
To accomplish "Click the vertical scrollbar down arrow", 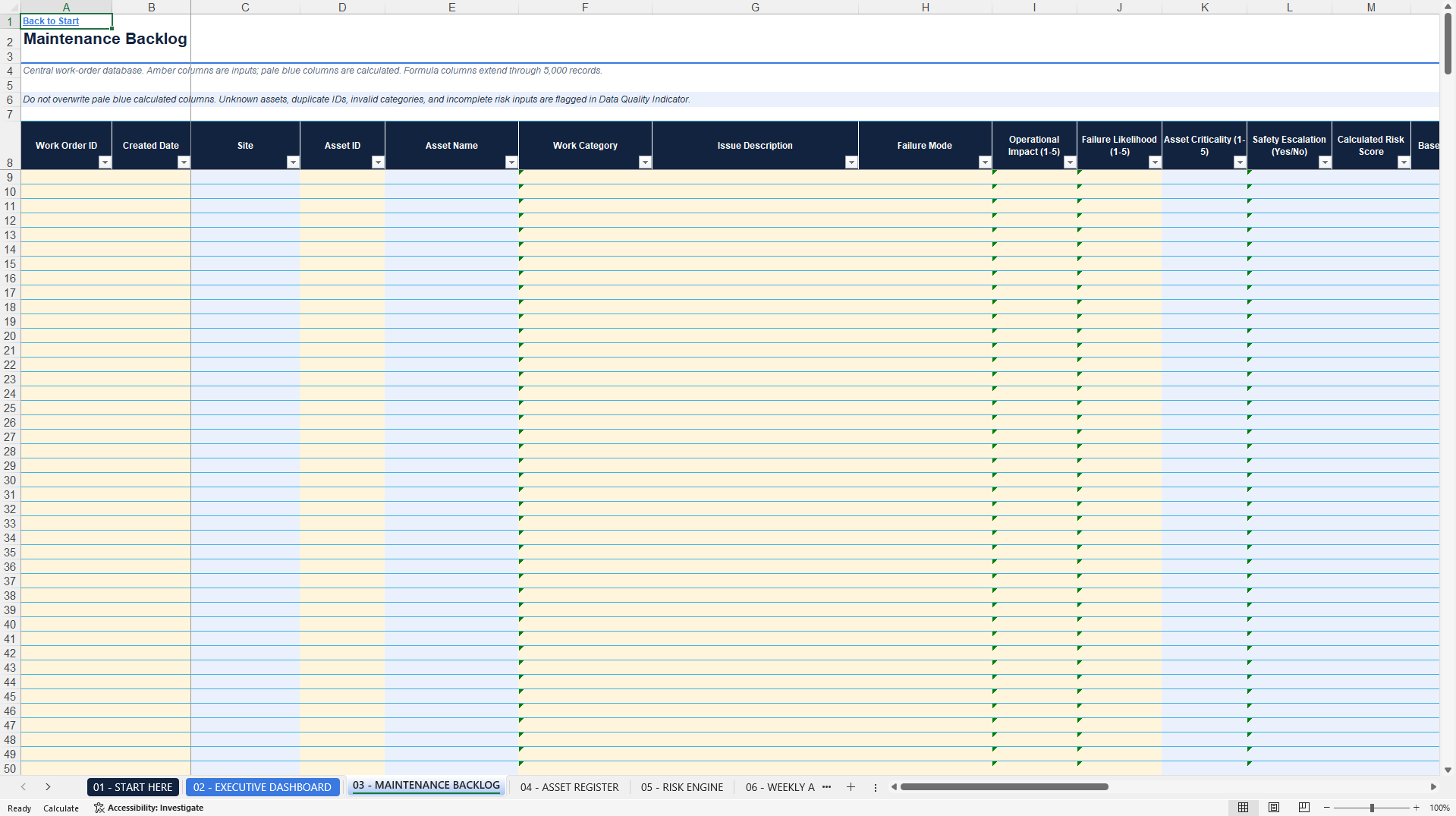I will tap(1448, 770).
